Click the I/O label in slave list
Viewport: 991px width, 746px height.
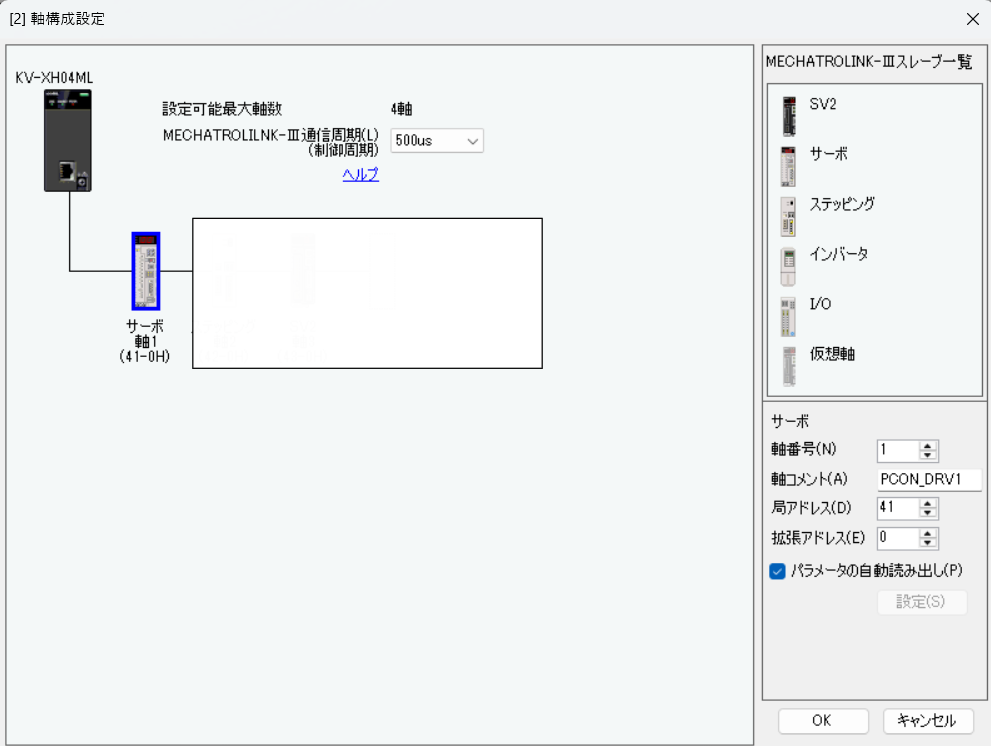tap(820, 304)
